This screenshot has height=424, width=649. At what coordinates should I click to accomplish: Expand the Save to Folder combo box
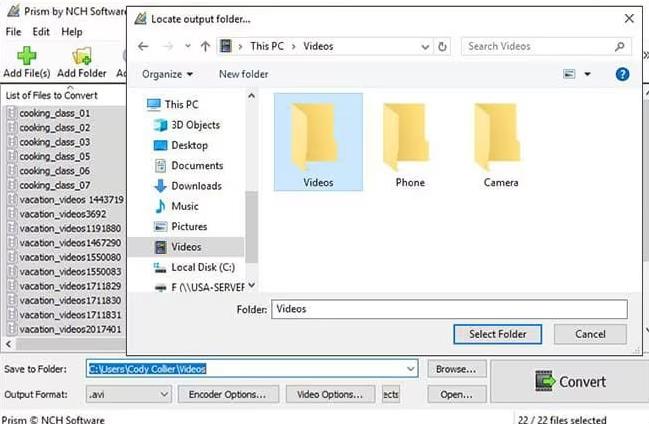(x=411, y=369)
